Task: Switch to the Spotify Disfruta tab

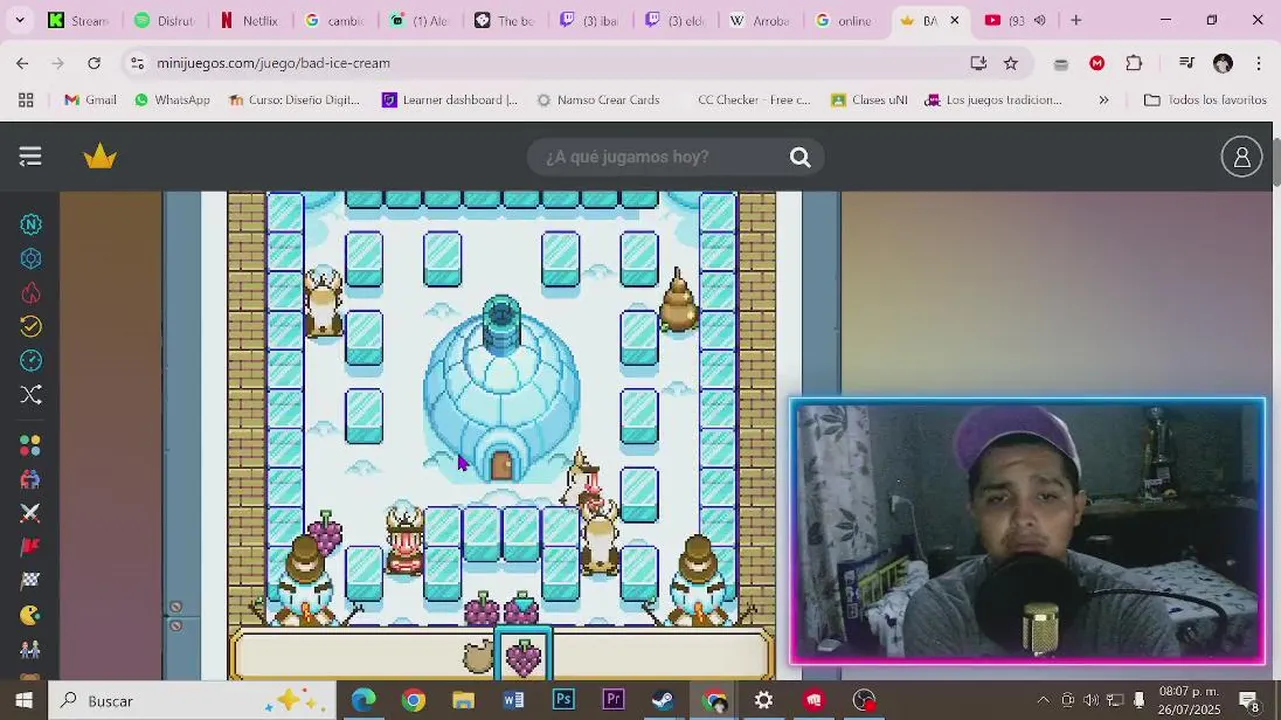Action: pos(165,20)
